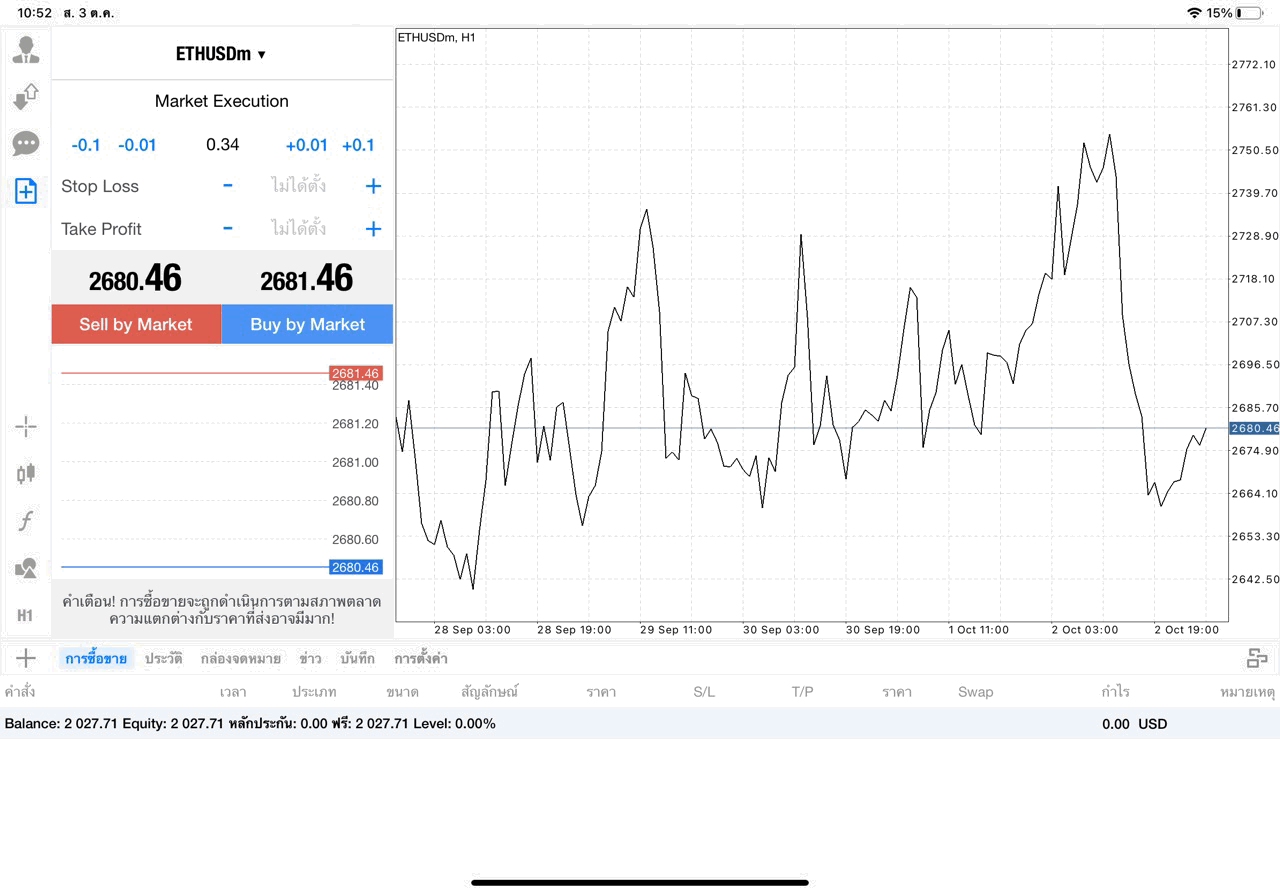Tap minus for Take Profit

tap(228, 229)
